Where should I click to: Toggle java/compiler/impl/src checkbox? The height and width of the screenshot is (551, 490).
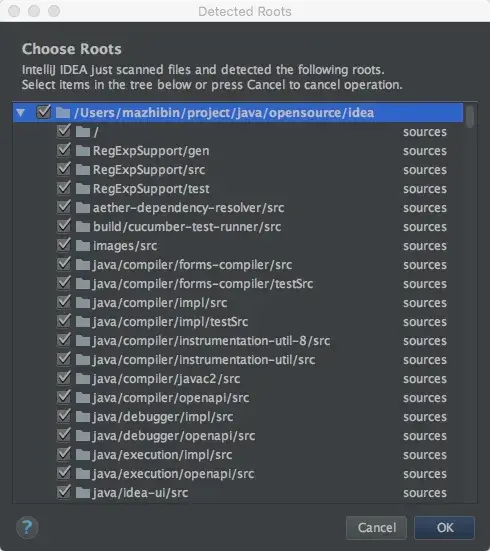coord(64,302)
